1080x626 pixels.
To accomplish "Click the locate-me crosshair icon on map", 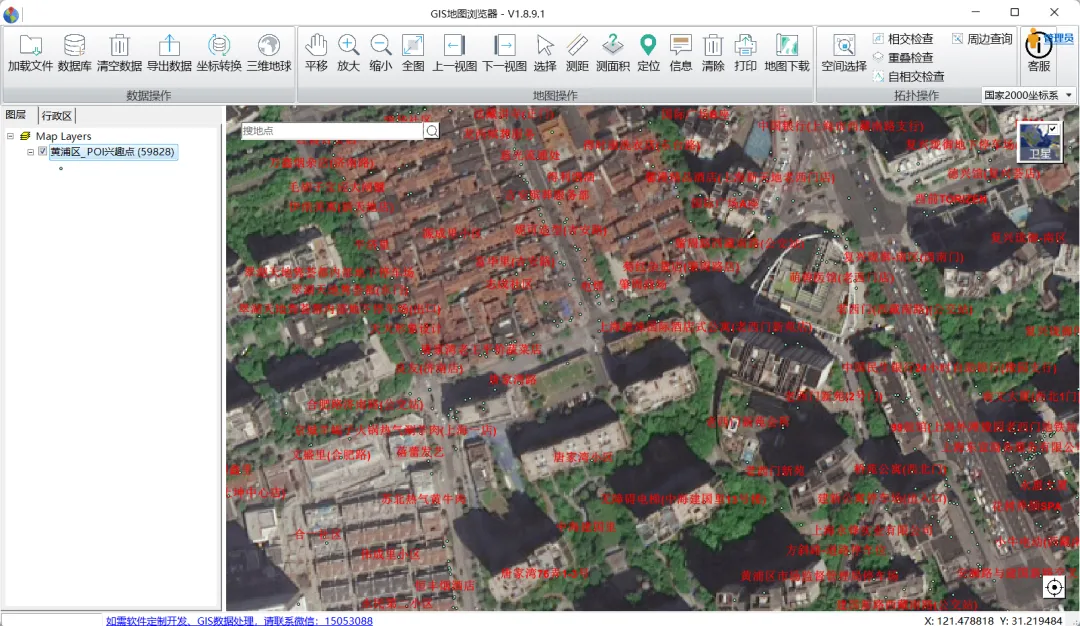I will (x=1054, y=587).
